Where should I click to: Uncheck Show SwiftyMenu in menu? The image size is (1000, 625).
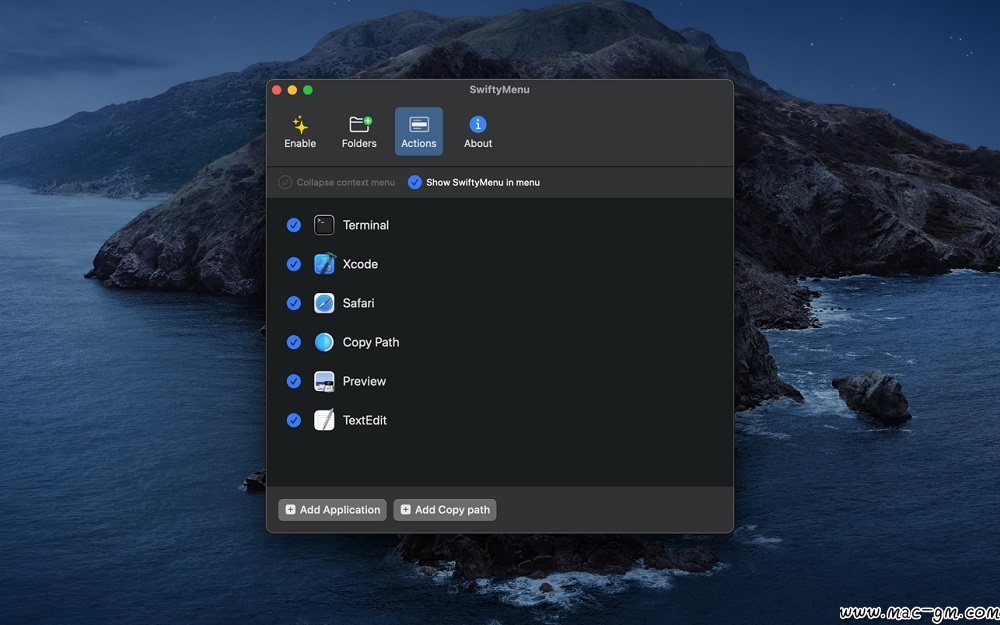(x=415, y=182)
